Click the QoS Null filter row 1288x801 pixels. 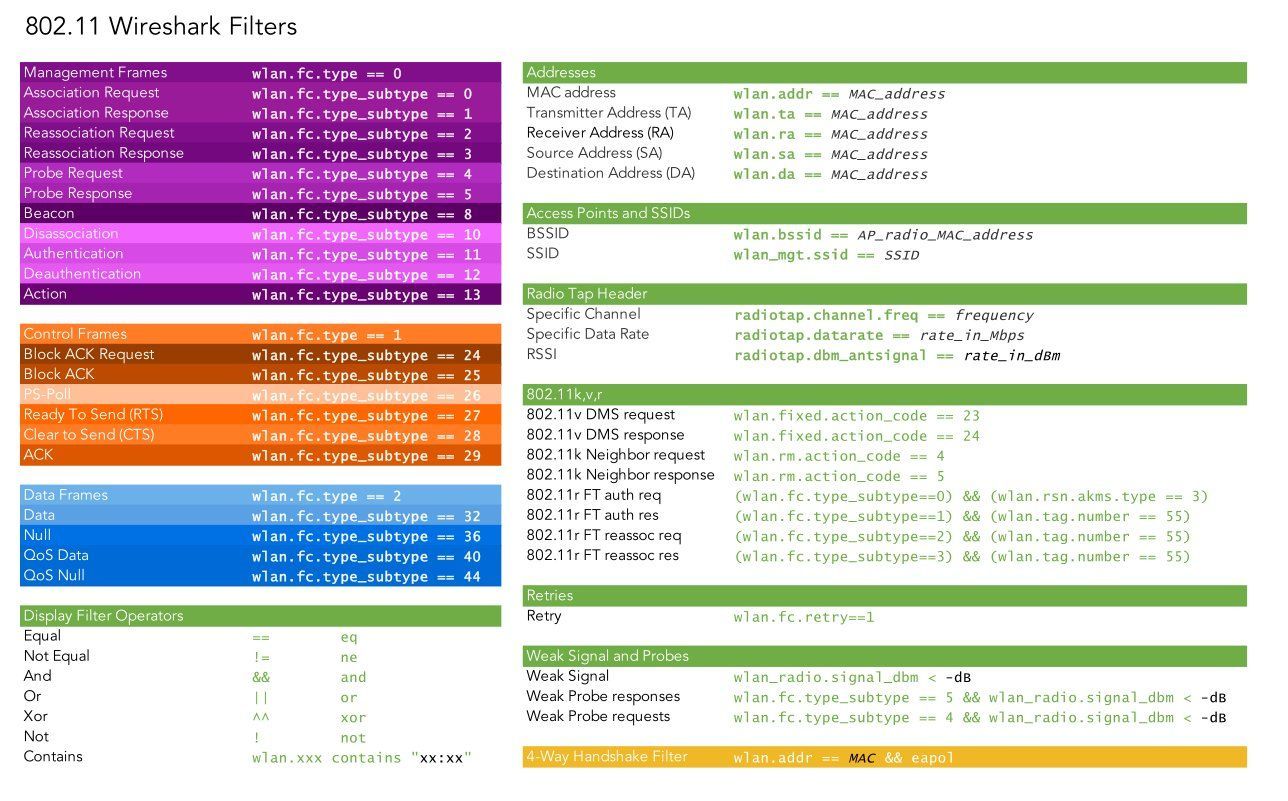pyautogui.click(x=260, y=576)
